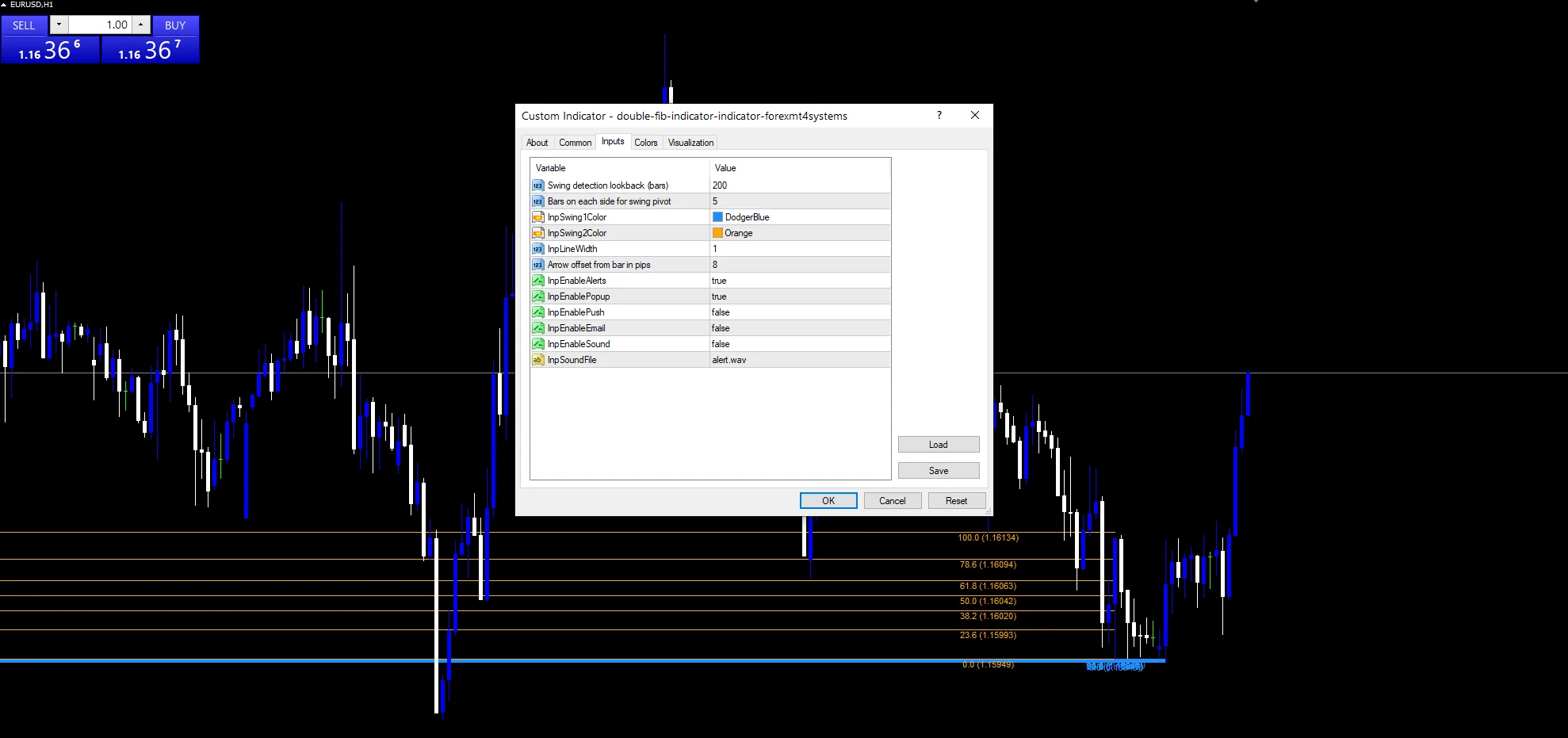Click the boolean icon beside InpEnablePopup
Image resolution: width=1568 pixels, height=738 pixels.
coord(537,296)
